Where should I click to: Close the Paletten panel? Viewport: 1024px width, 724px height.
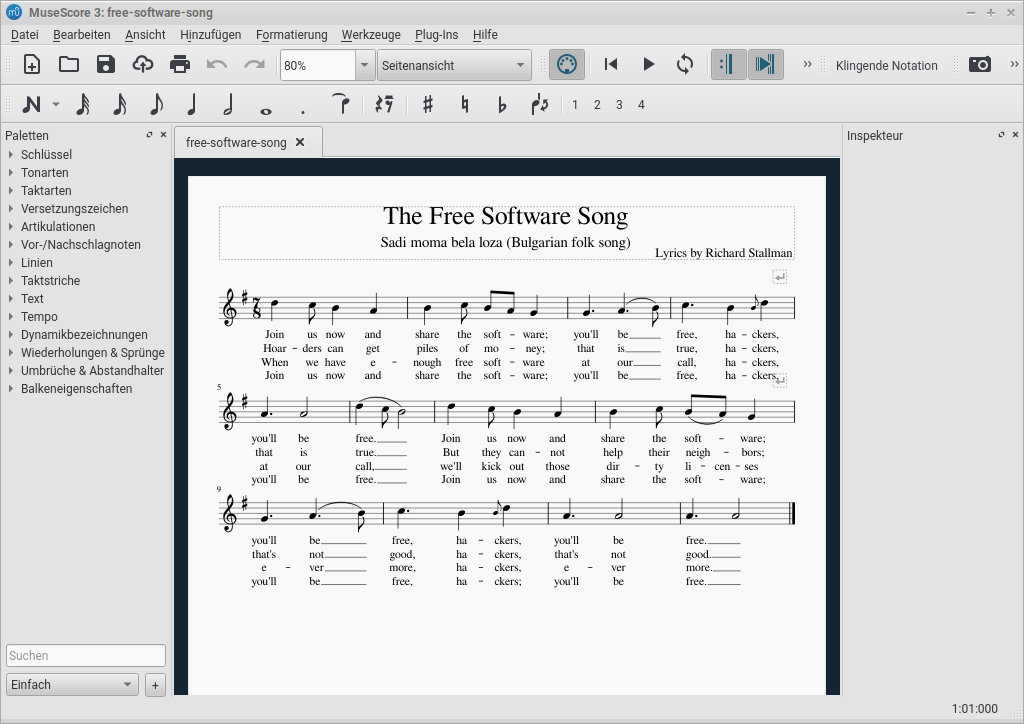click(x=163, y=134)
